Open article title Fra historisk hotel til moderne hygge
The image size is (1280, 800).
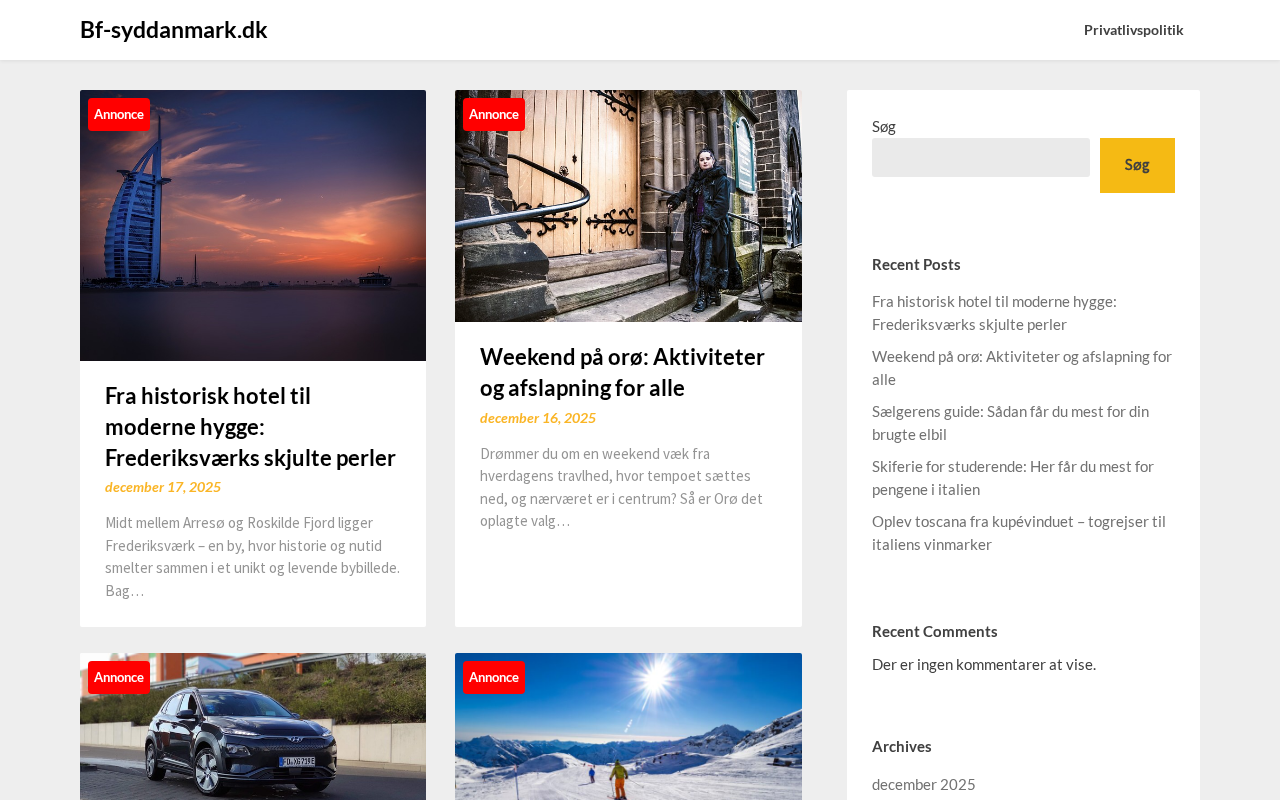coord(250,426)
